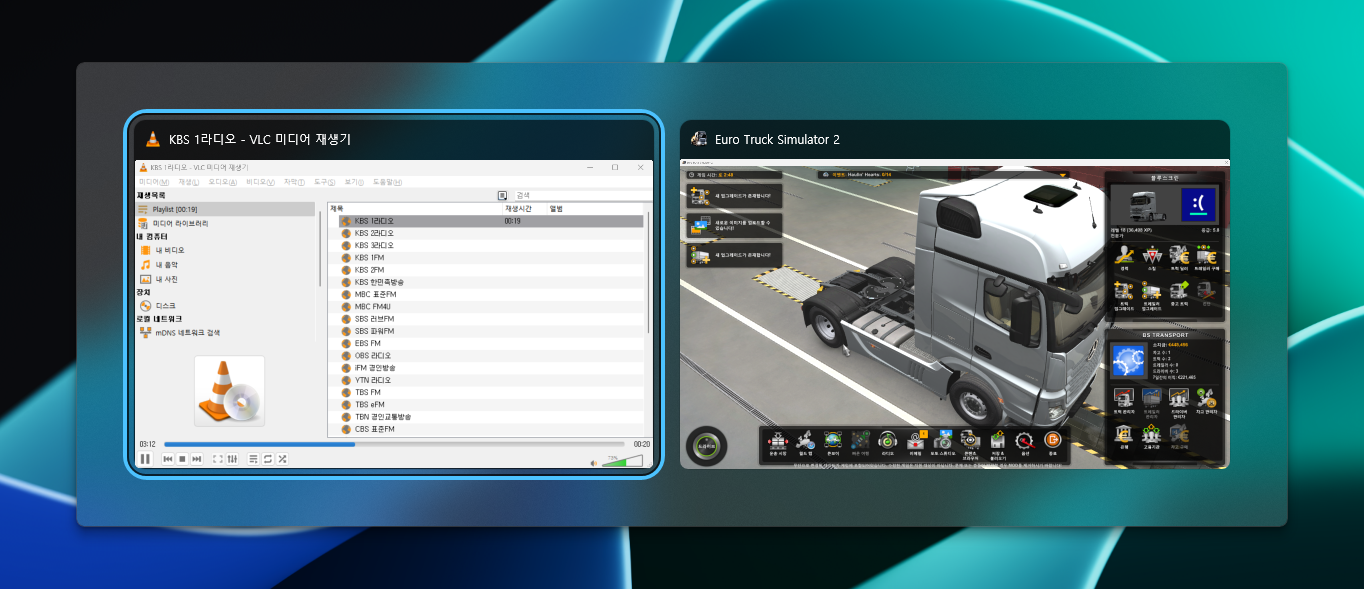
Task: Open the 비디오 menu in VLC
Action: point(260,182)
